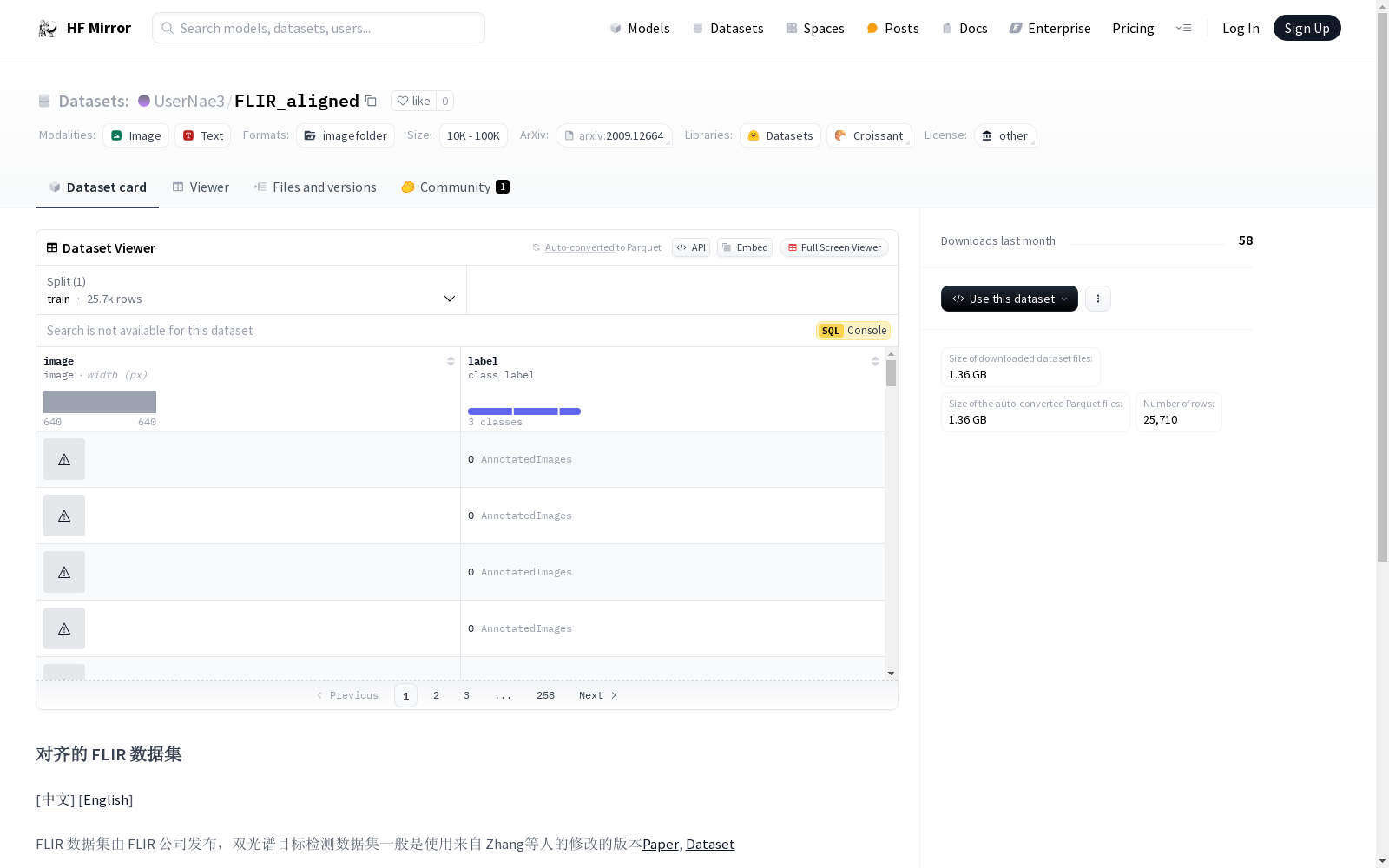Go to the Pricing page

[1133, 29]
